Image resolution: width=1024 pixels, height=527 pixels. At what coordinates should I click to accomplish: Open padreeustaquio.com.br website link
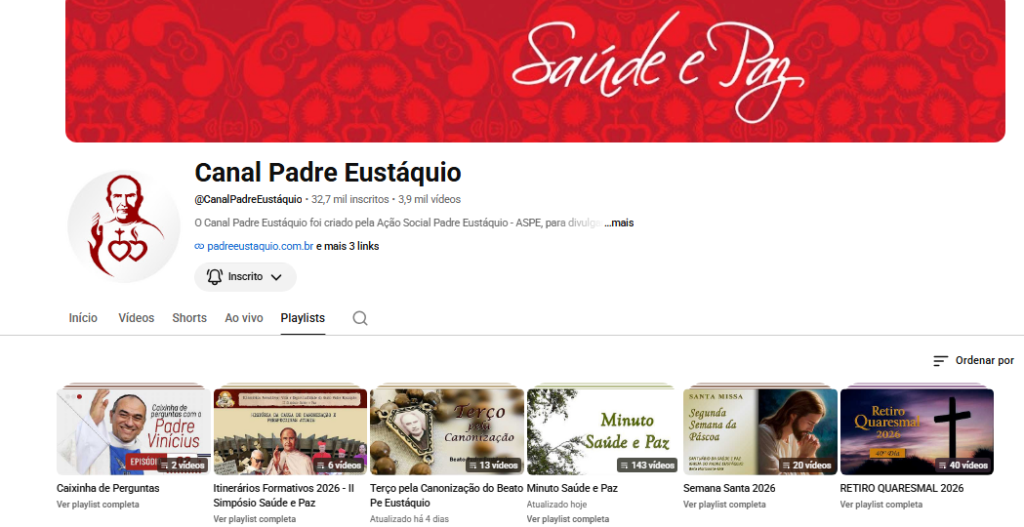pos(260,246)
